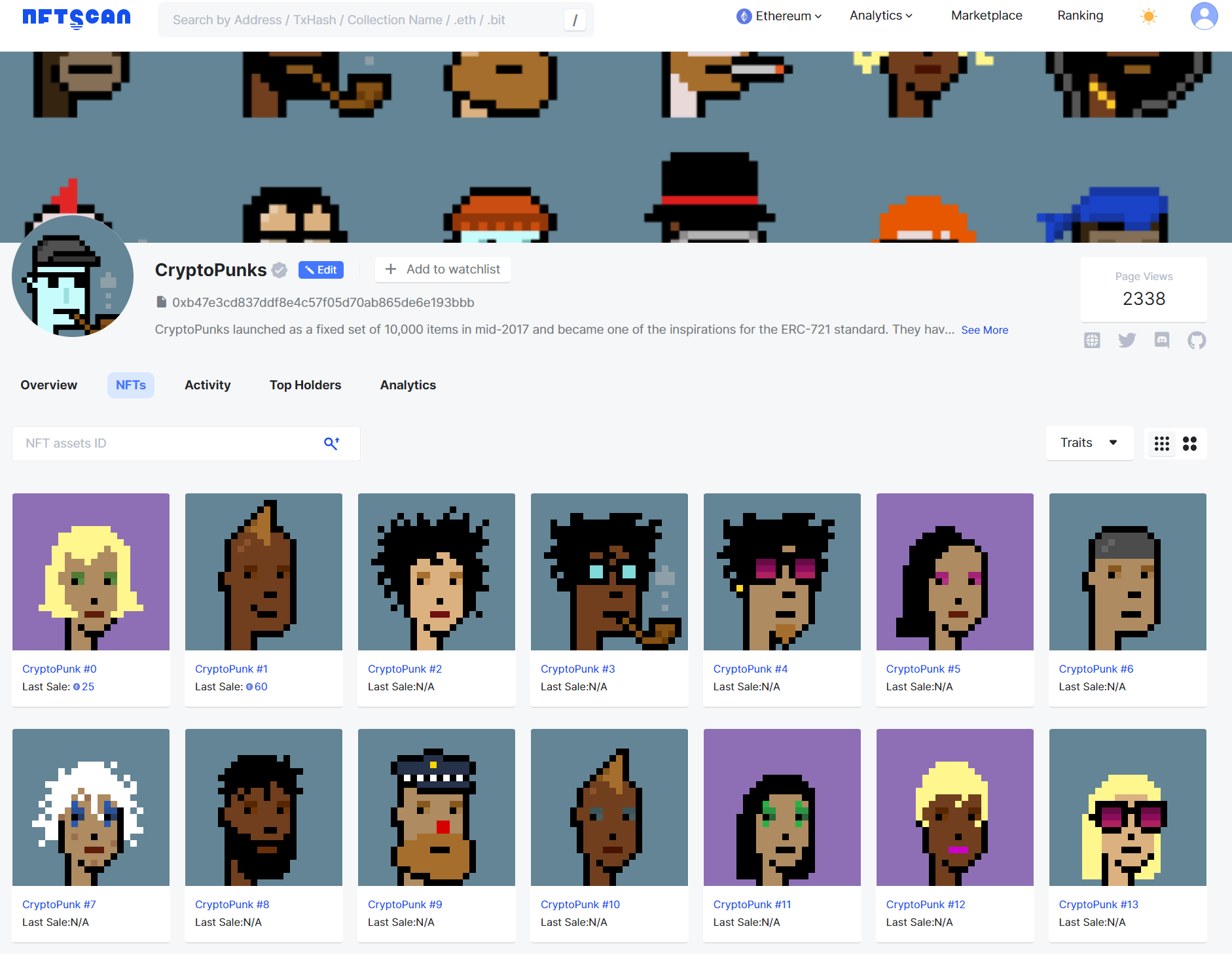Click Add to watchlist button

tap(443, 270)
